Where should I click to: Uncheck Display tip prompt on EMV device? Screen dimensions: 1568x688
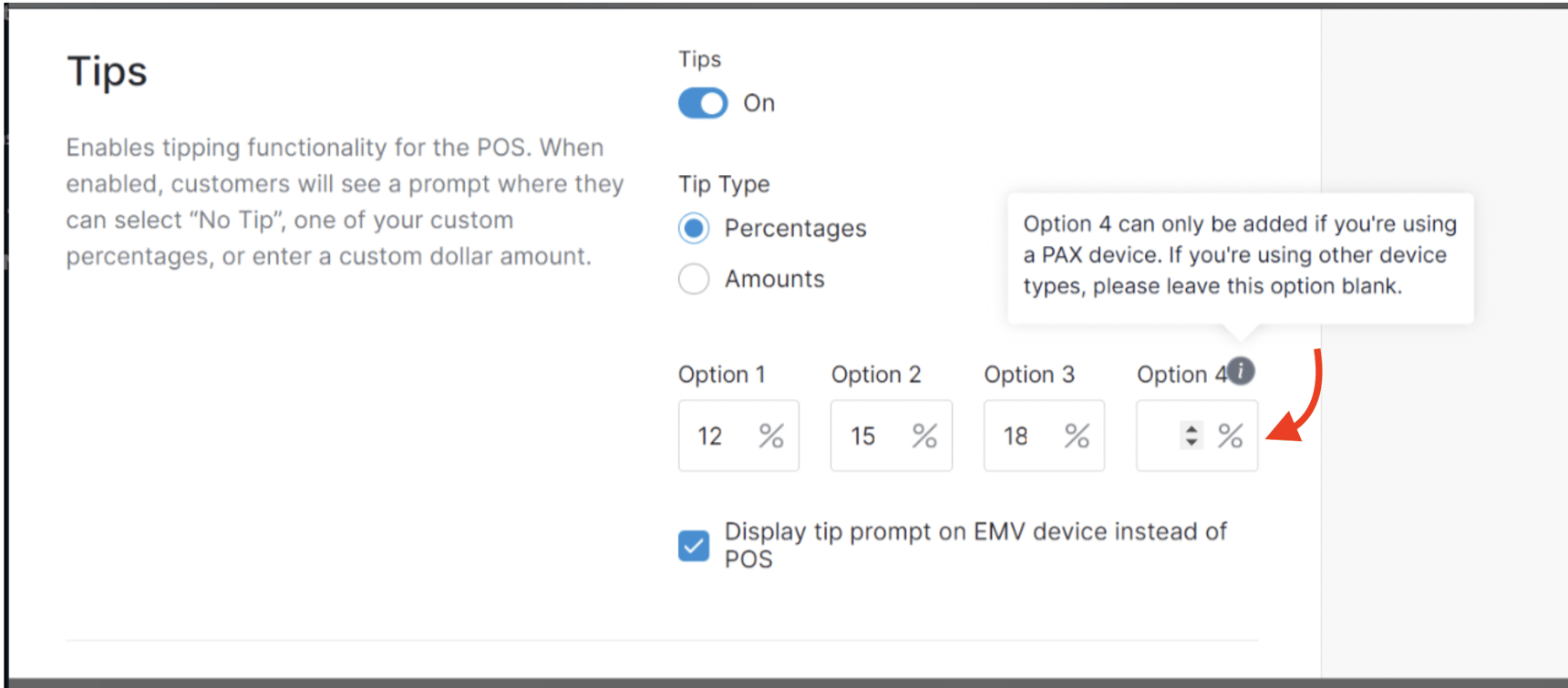click(x=693, y=545)
